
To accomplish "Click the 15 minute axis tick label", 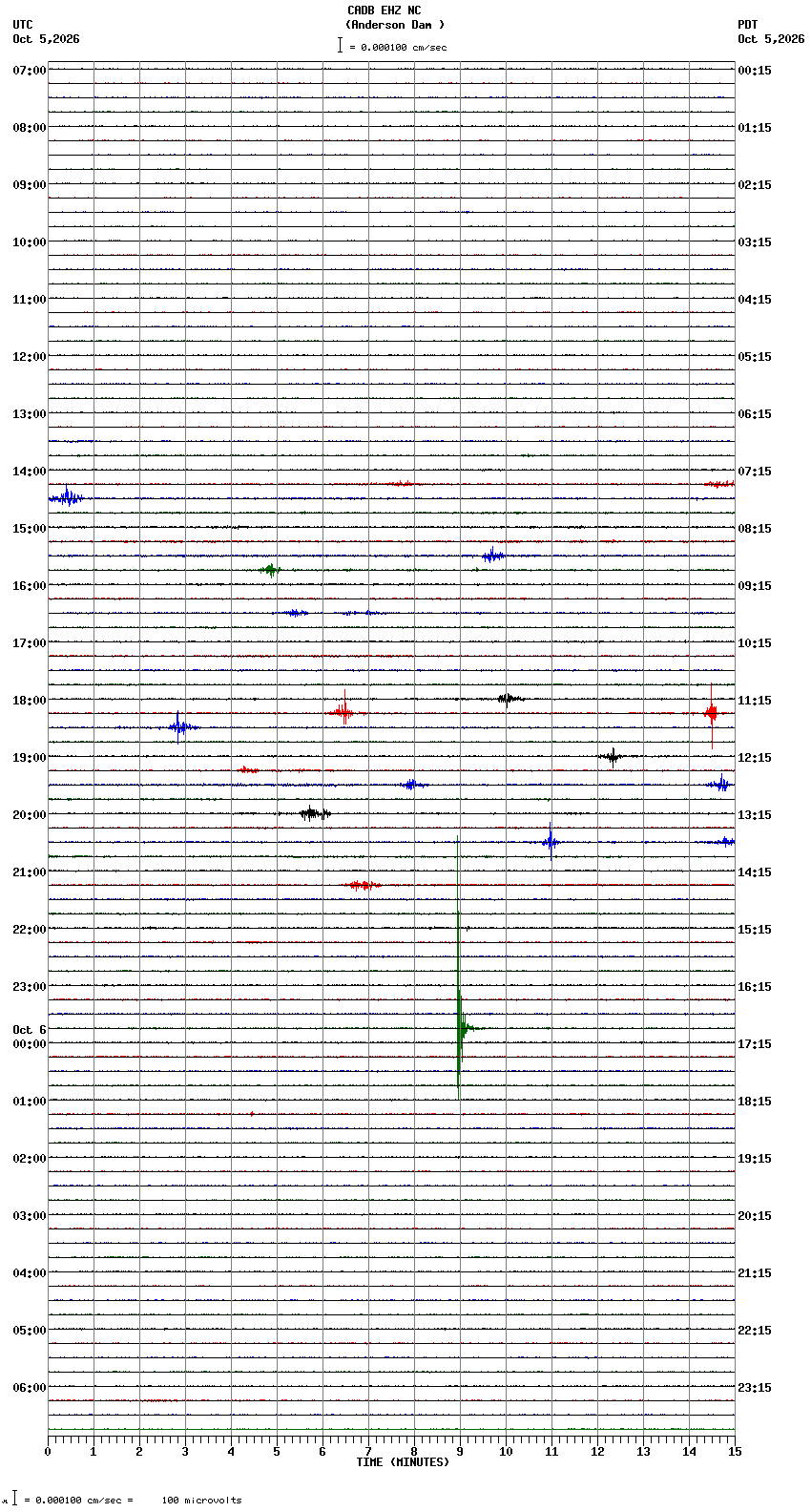I will 735,1452.
